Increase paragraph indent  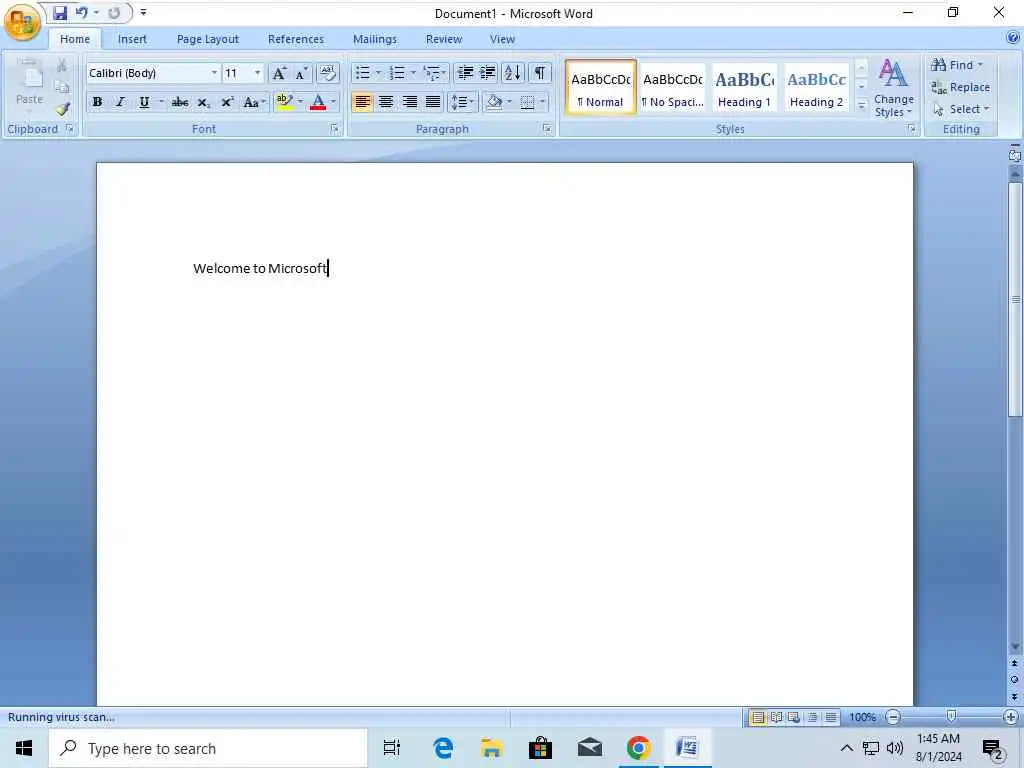488,72
